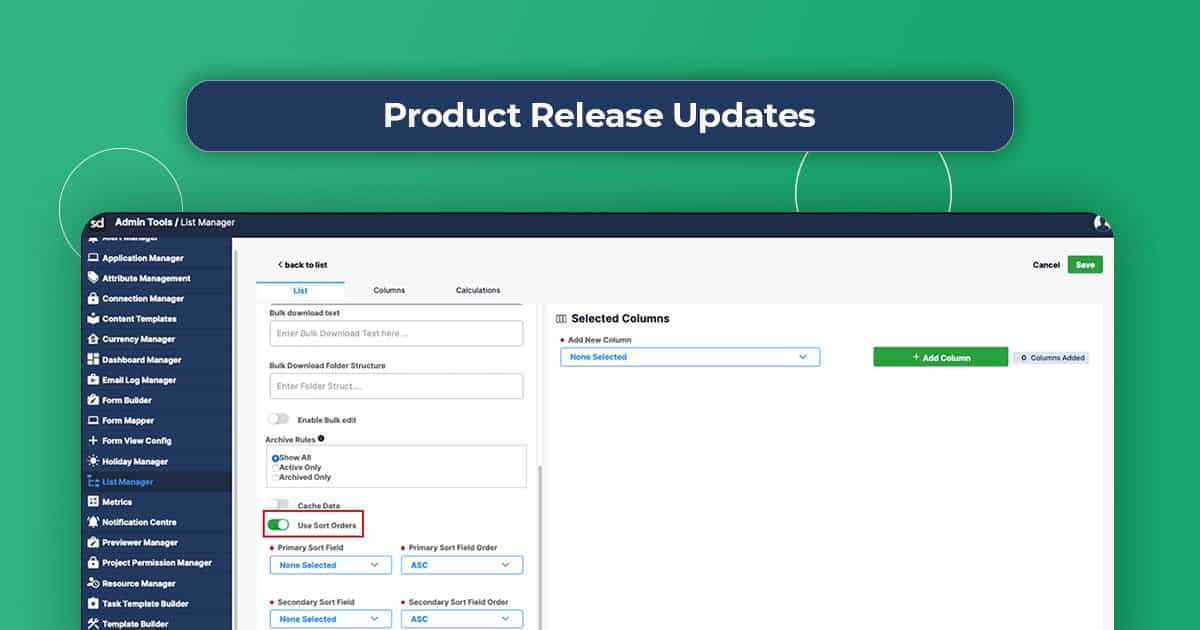The width and height of the screenshot is (1200, 630).
Task: Switch to the Calculations tab
Action: pos(478,290)
